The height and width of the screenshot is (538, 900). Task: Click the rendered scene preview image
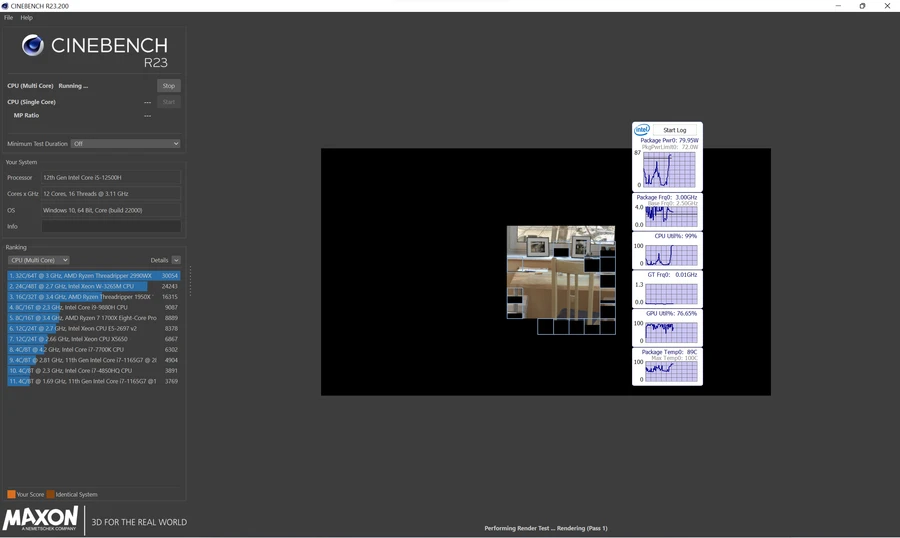pos(561,280)
